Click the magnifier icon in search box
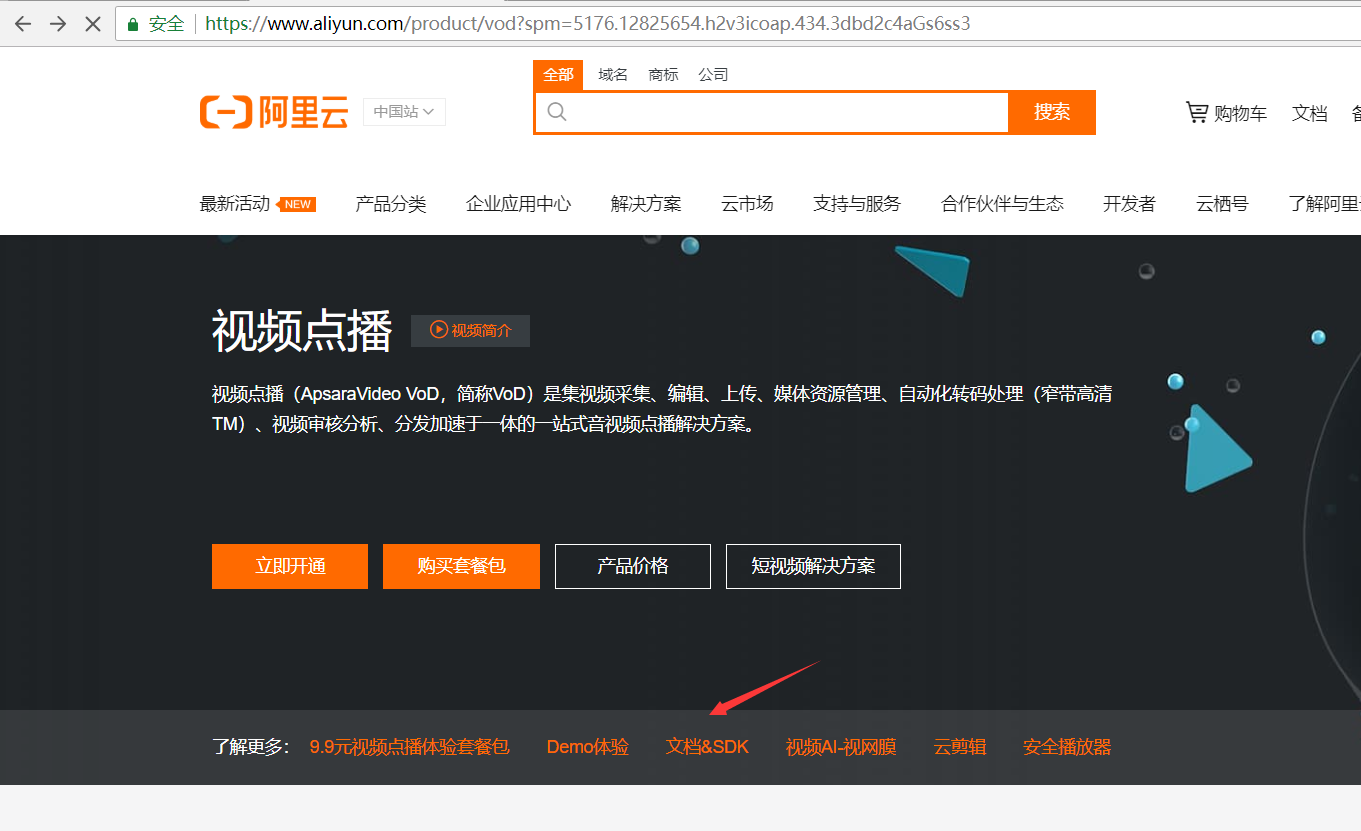 pyautogui.click(x=557, y=112)
